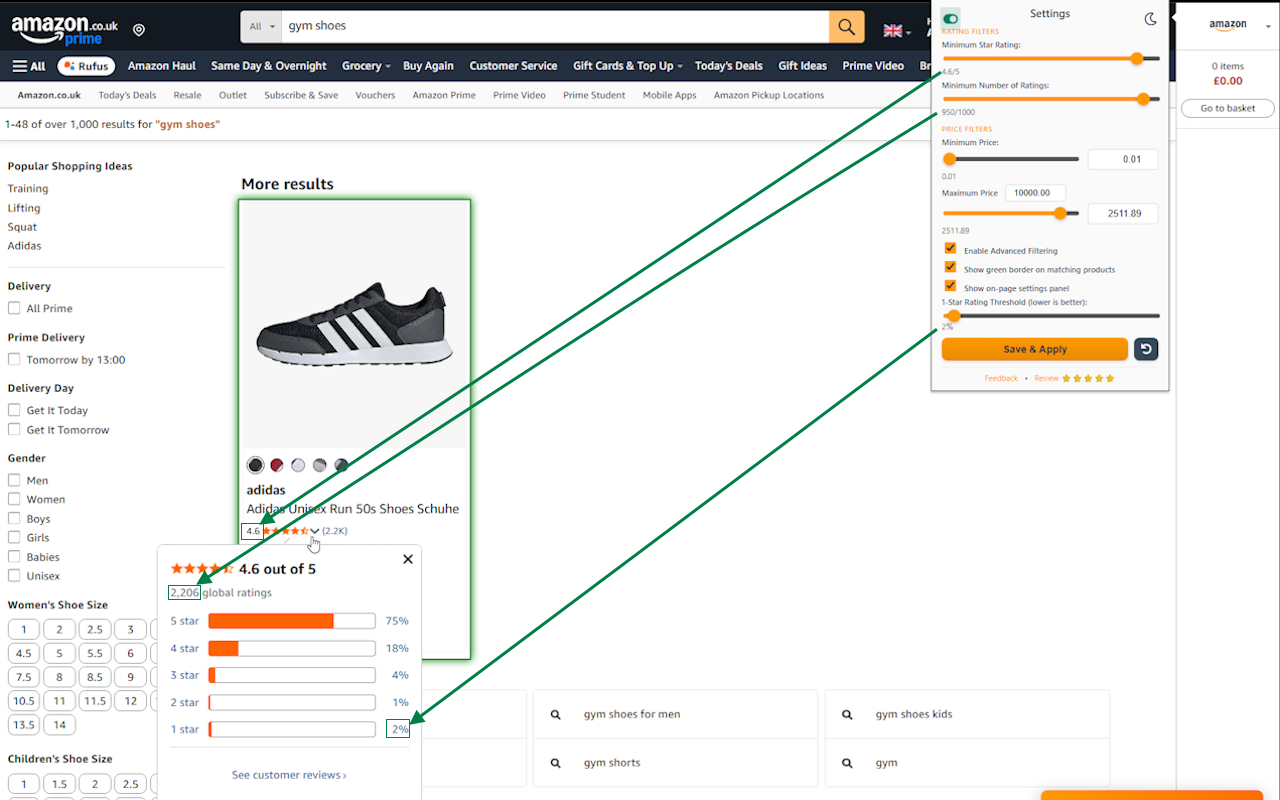Uncheck Show green border on matching products
Screen dimensions: 1280x800
[950, 268]
